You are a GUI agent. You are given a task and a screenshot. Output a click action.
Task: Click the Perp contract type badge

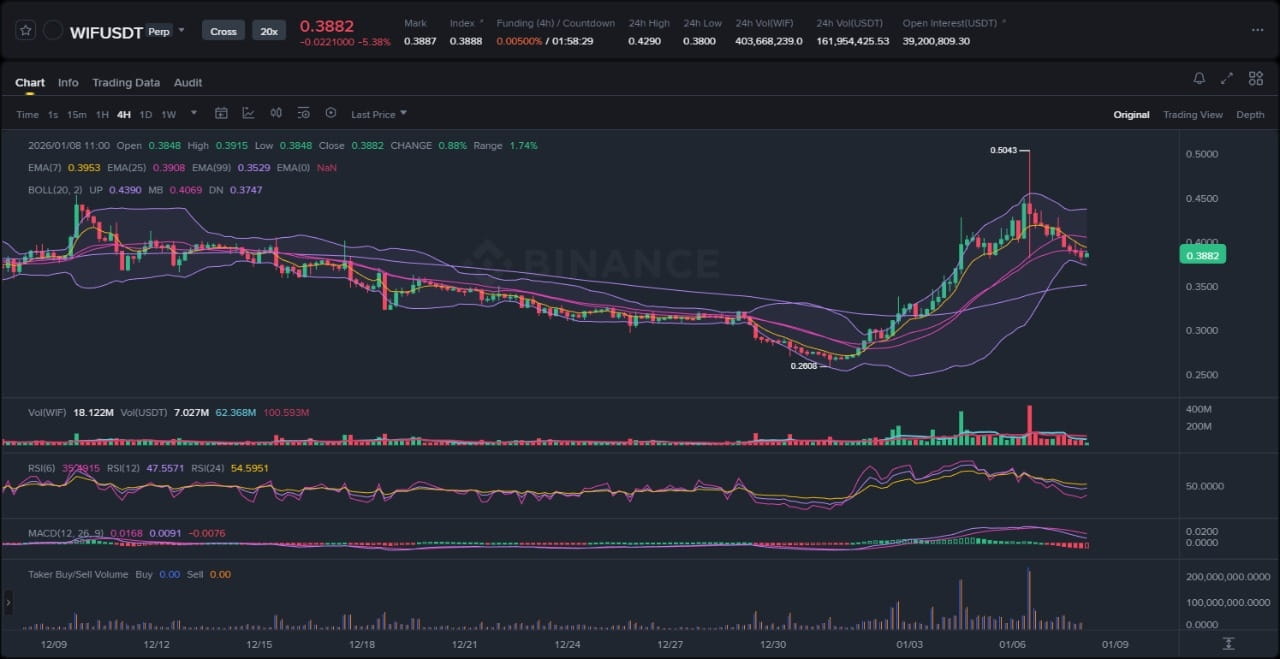(158, 31)
